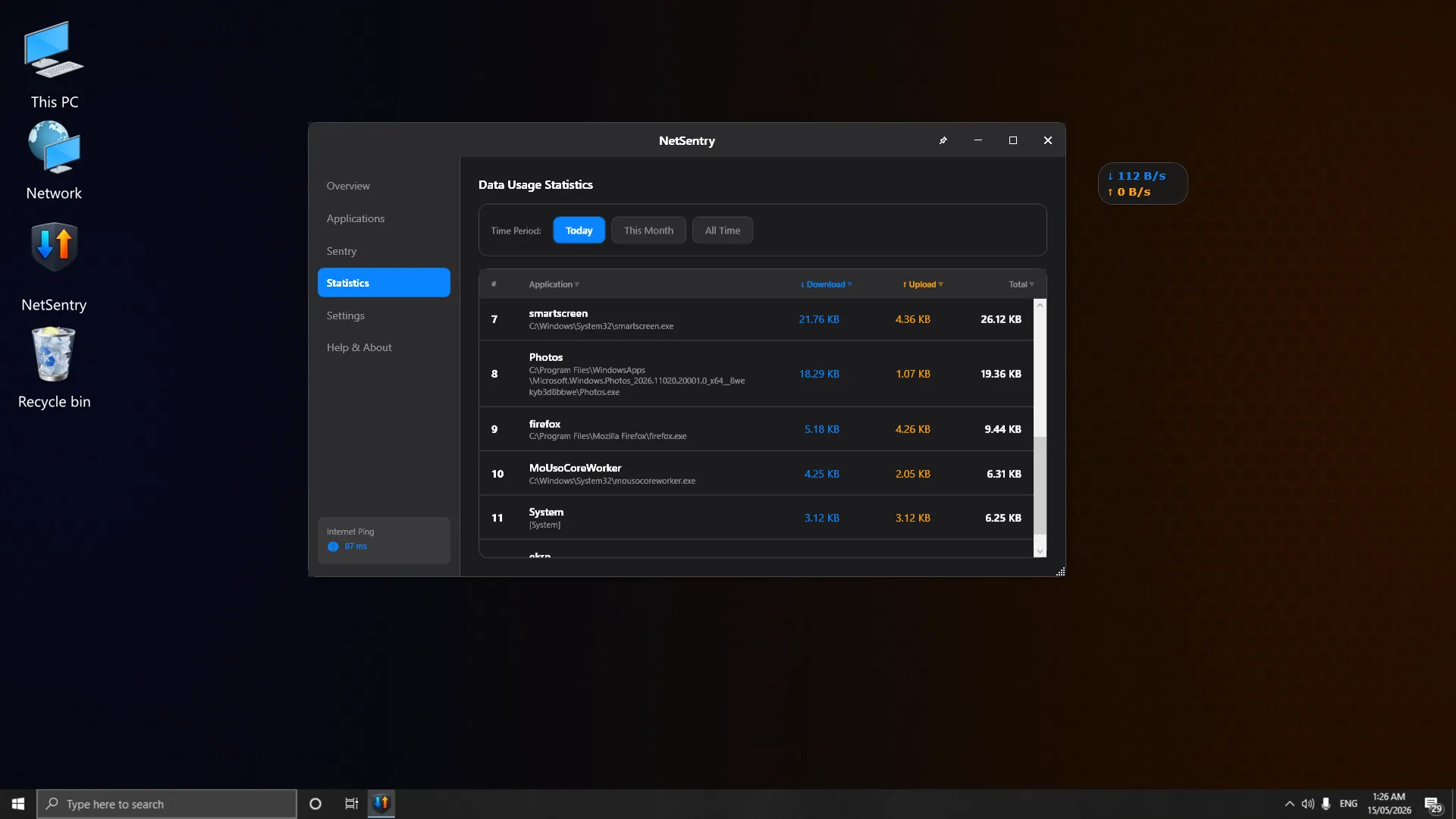
Task: Click the # column header
Action: coord(494,284)
